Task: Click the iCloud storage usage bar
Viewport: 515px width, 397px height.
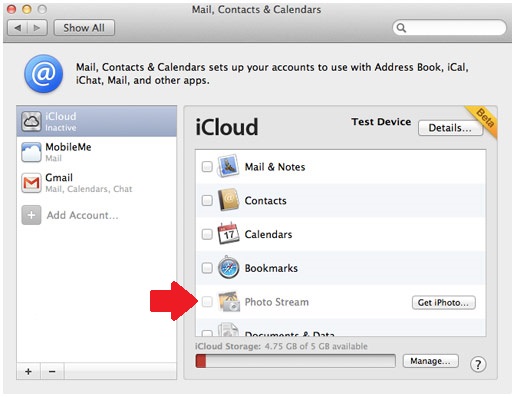Action: coord(295,361)
